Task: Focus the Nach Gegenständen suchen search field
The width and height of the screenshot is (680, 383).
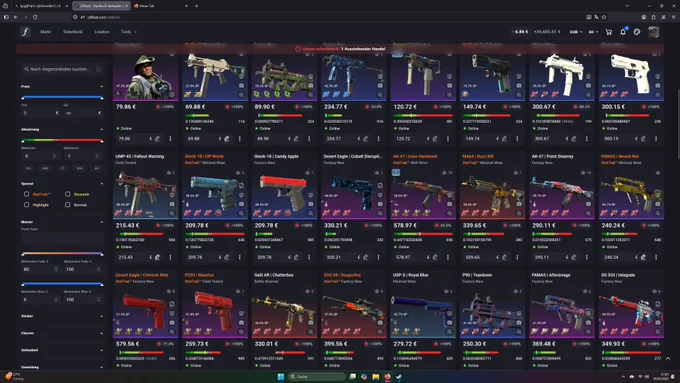Action: pos(62,69)
